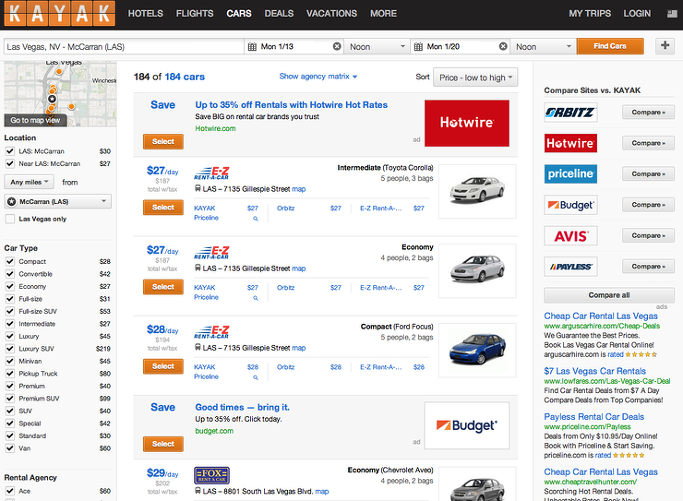
Task: Select the $28/day Compact Ford Focus
Action: click(163, 366)
